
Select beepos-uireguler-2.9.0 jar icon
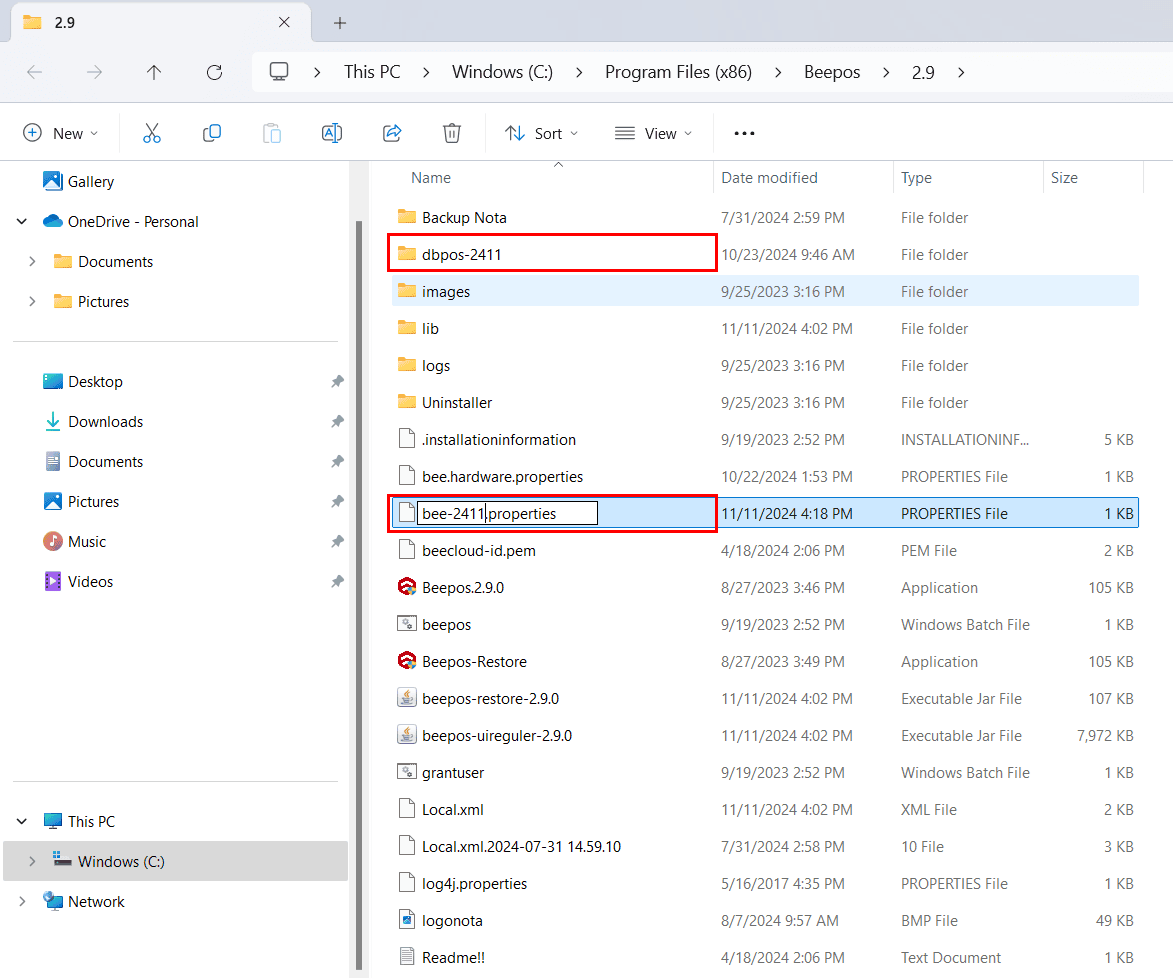pos(407,736)
